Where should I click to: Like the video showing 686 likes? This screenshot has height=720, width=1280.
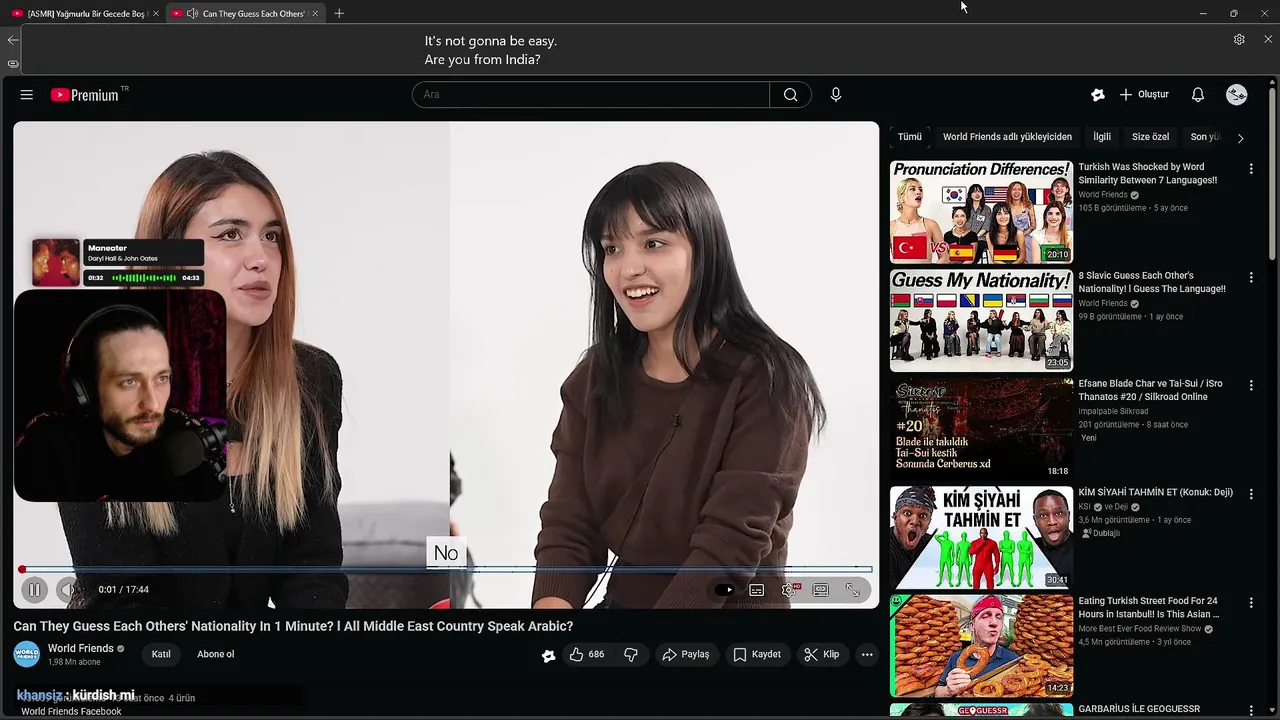588,655
